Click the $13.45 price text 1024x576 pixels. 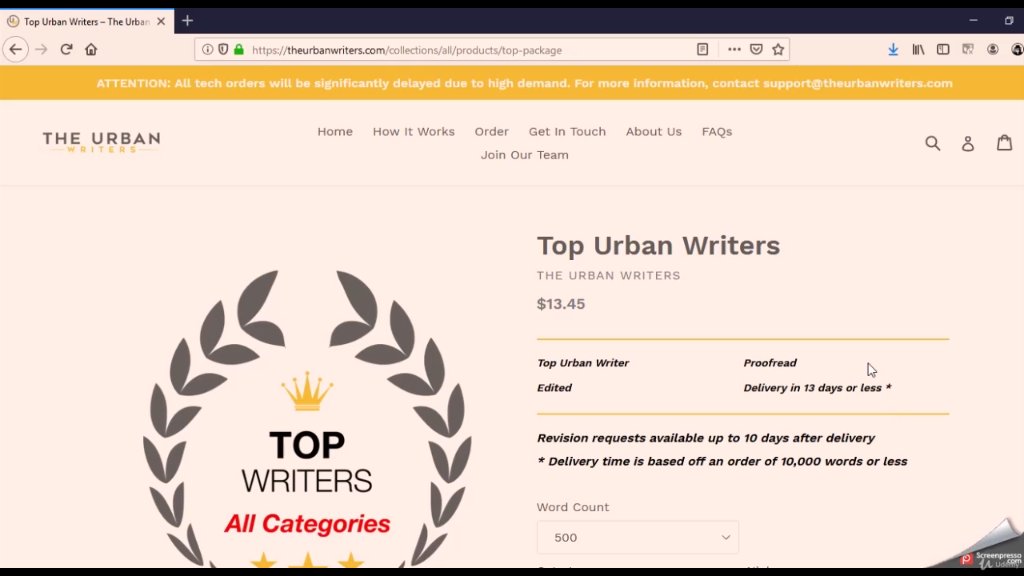561,304
